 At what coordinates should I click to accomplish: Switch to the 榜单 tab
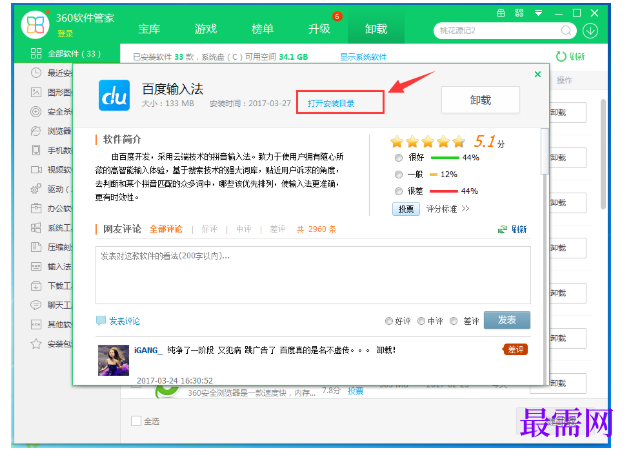(262, 29)
